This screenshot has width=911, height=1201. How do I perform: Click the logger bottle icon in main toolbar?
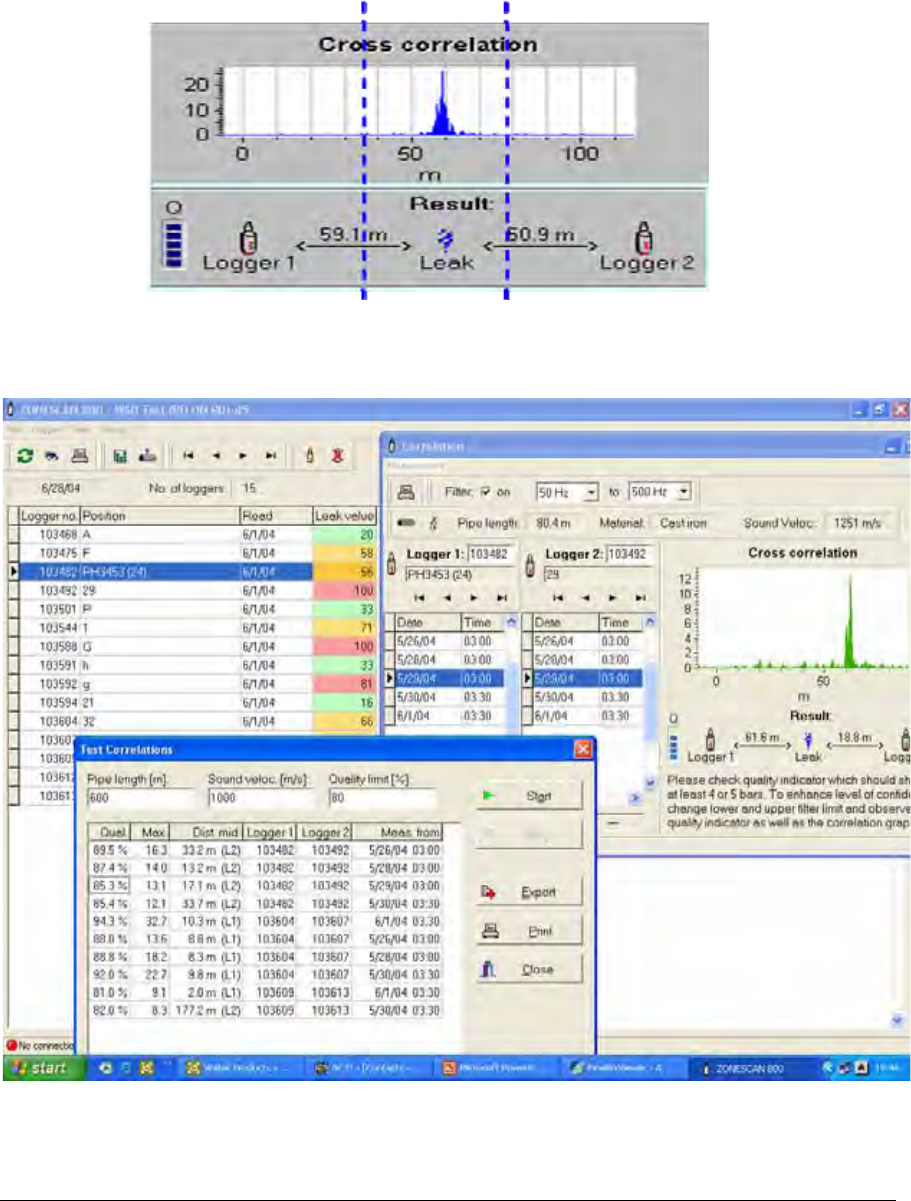[x=310, y=454]
